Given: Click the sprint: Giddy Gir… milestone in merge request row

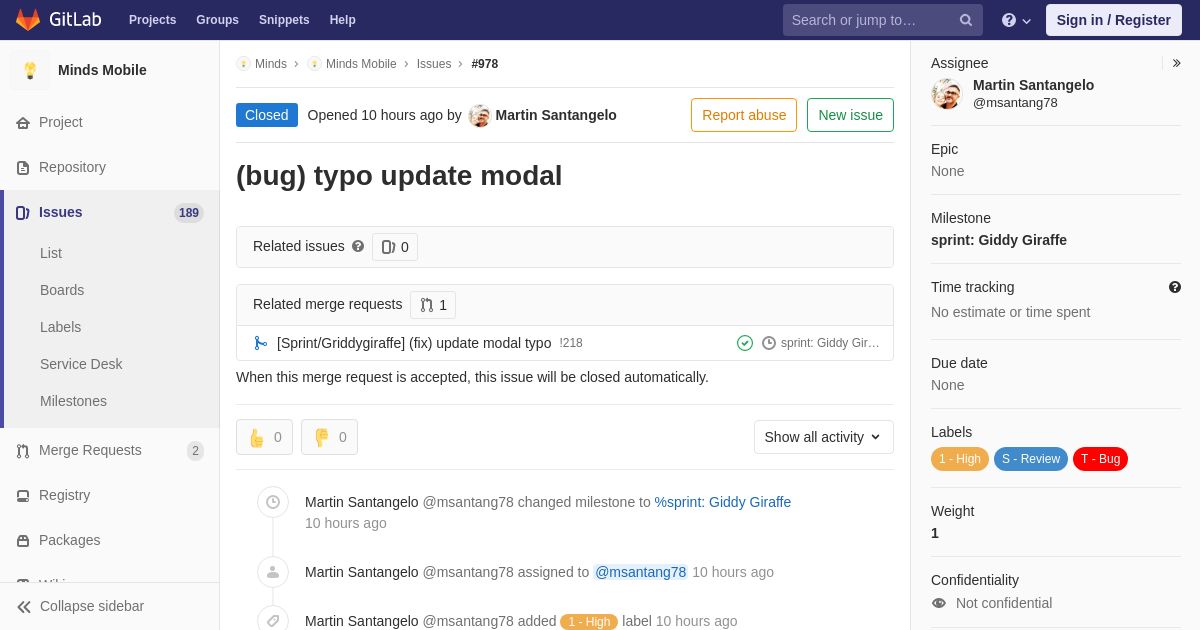Looking at the screenshot, I should coord(830,343).
